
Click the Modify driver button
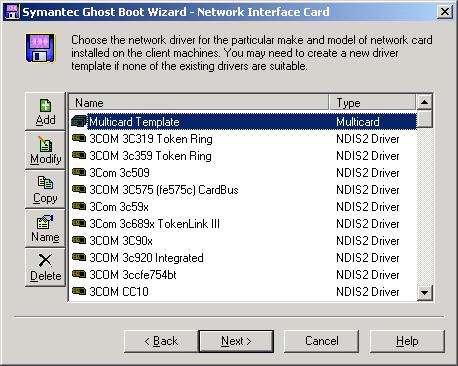click(x=45, y=151)
